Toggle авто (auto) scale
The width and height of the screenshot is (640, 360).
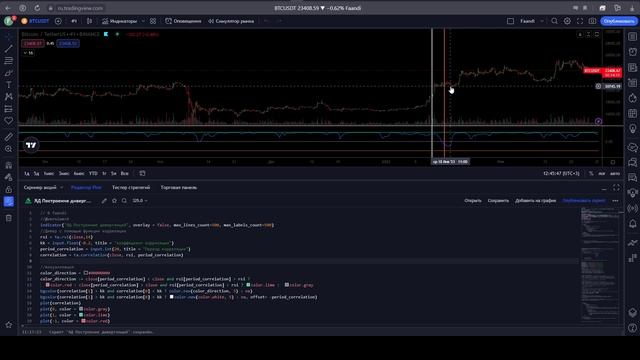(614, 173)
